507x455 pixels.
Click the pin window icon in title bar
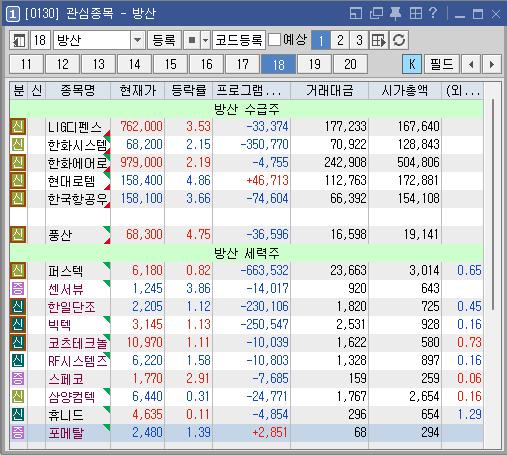395,14
